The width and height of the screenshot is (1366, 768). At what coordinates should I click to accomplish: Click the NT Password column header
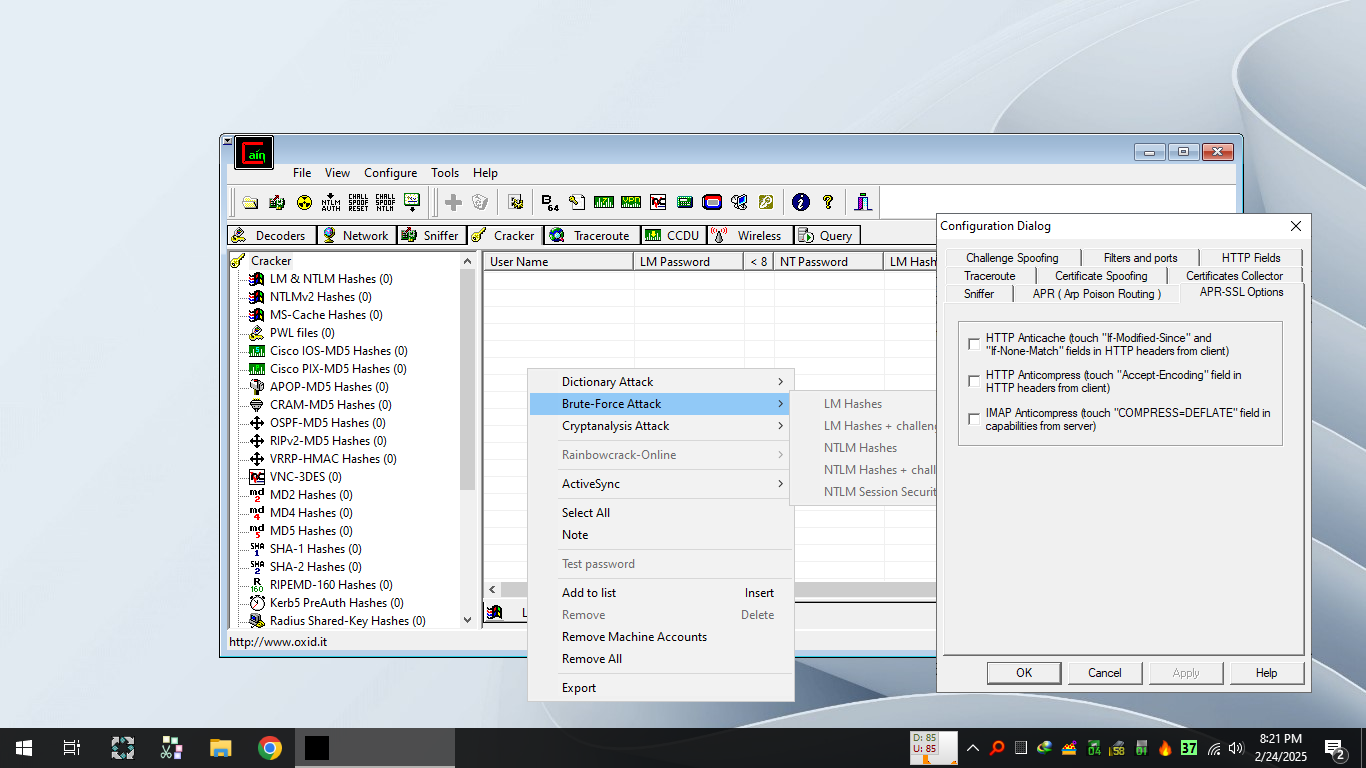coord(829,262)
